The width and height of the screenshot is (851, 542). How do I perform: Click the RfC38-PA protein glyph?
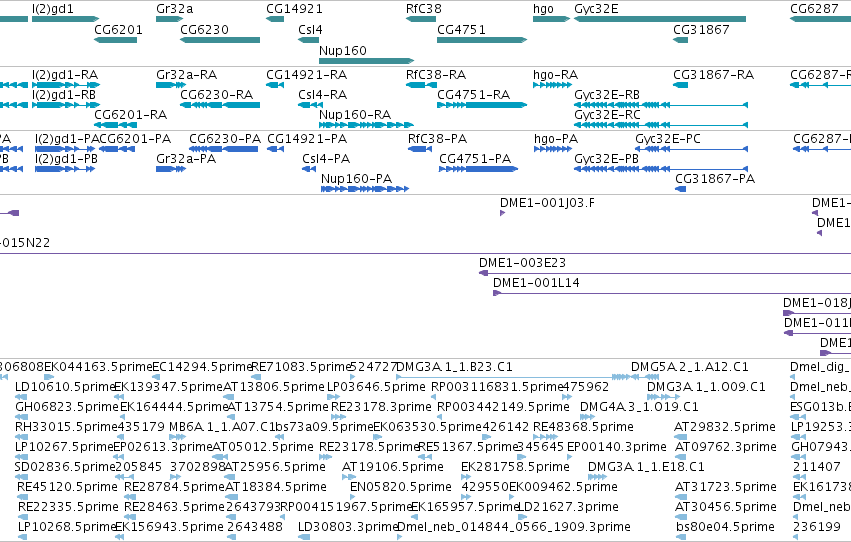pos(420,149)
